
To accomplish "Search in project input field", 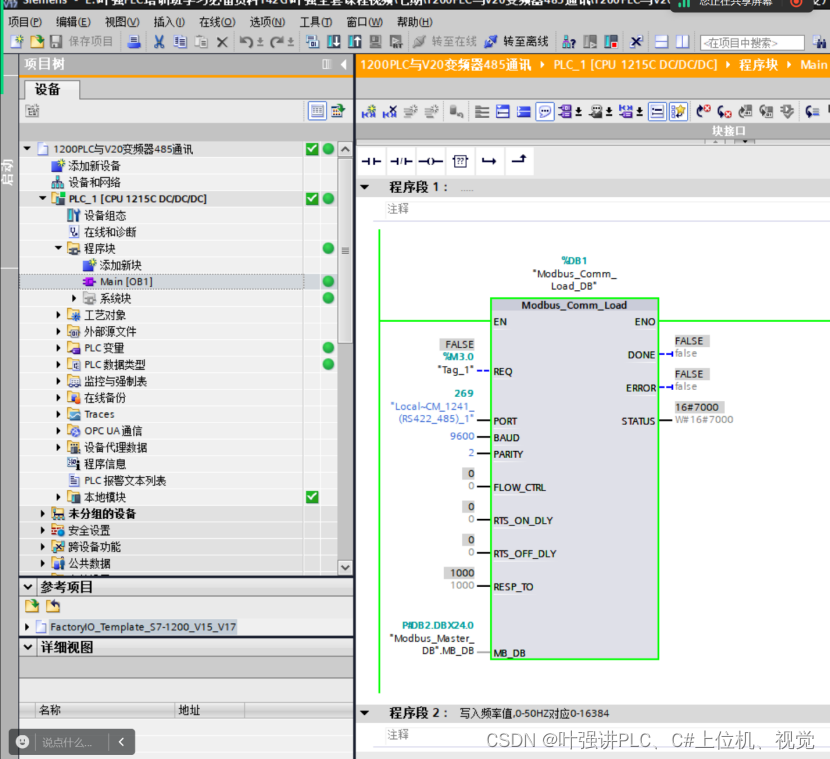I will 752,43.
